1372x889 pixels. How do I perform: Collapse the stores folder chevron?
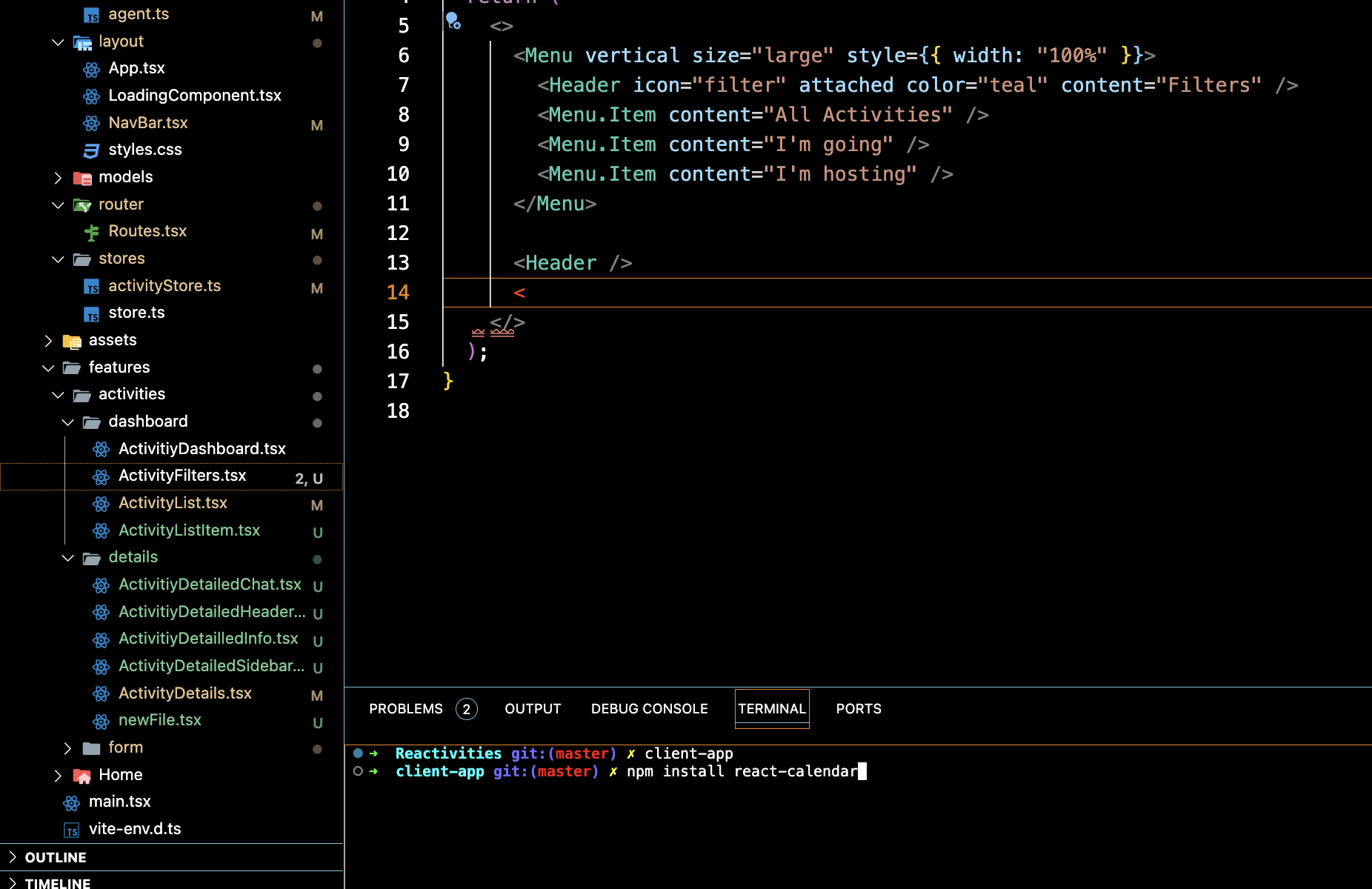[58, 259]
